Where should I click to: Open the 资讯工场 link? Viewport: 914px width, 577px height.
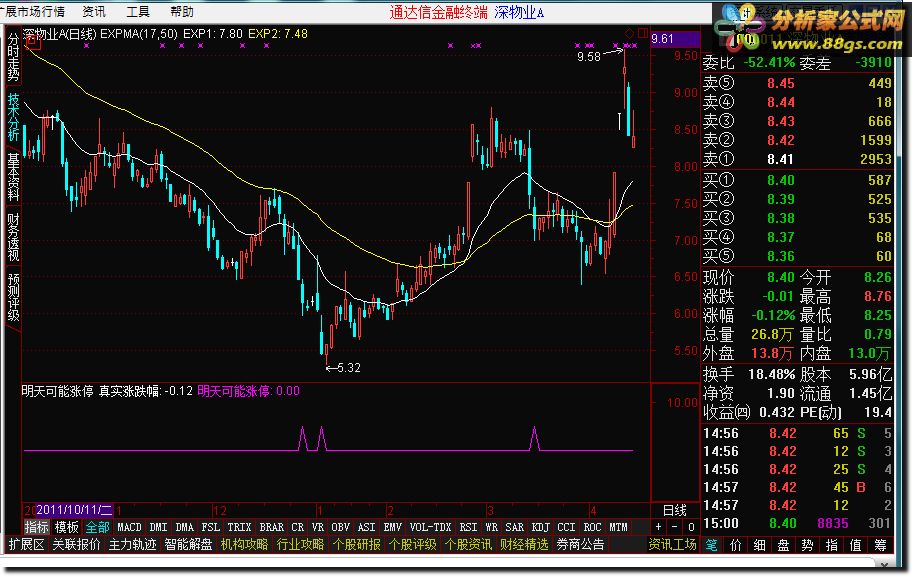click(x=673, y=545)
